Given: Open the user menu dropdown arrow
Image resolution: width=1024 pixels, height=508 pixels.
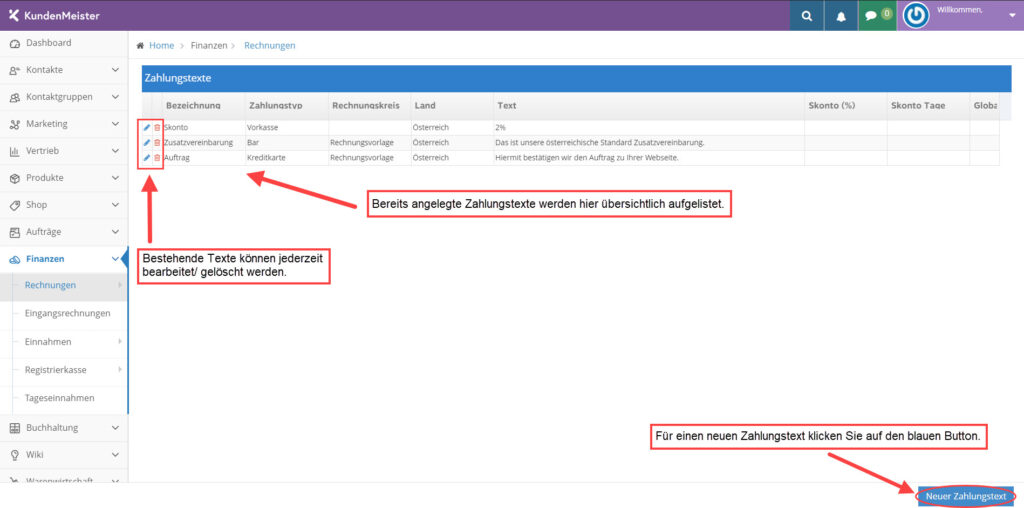Looking at the screenshot, I should pyautogui.click(x=1012, y=14).
